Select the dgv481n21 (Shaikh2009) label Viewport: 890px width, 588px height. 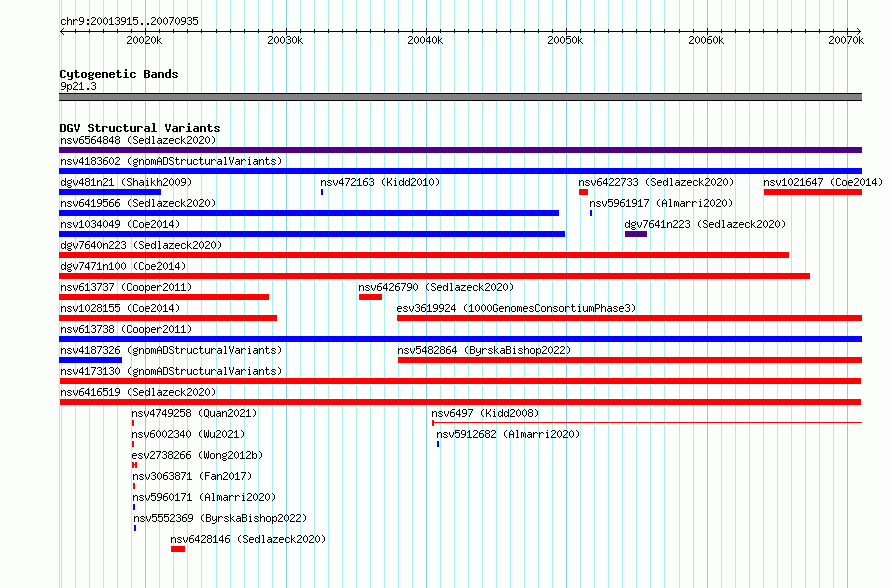click(x=126, y=182)
